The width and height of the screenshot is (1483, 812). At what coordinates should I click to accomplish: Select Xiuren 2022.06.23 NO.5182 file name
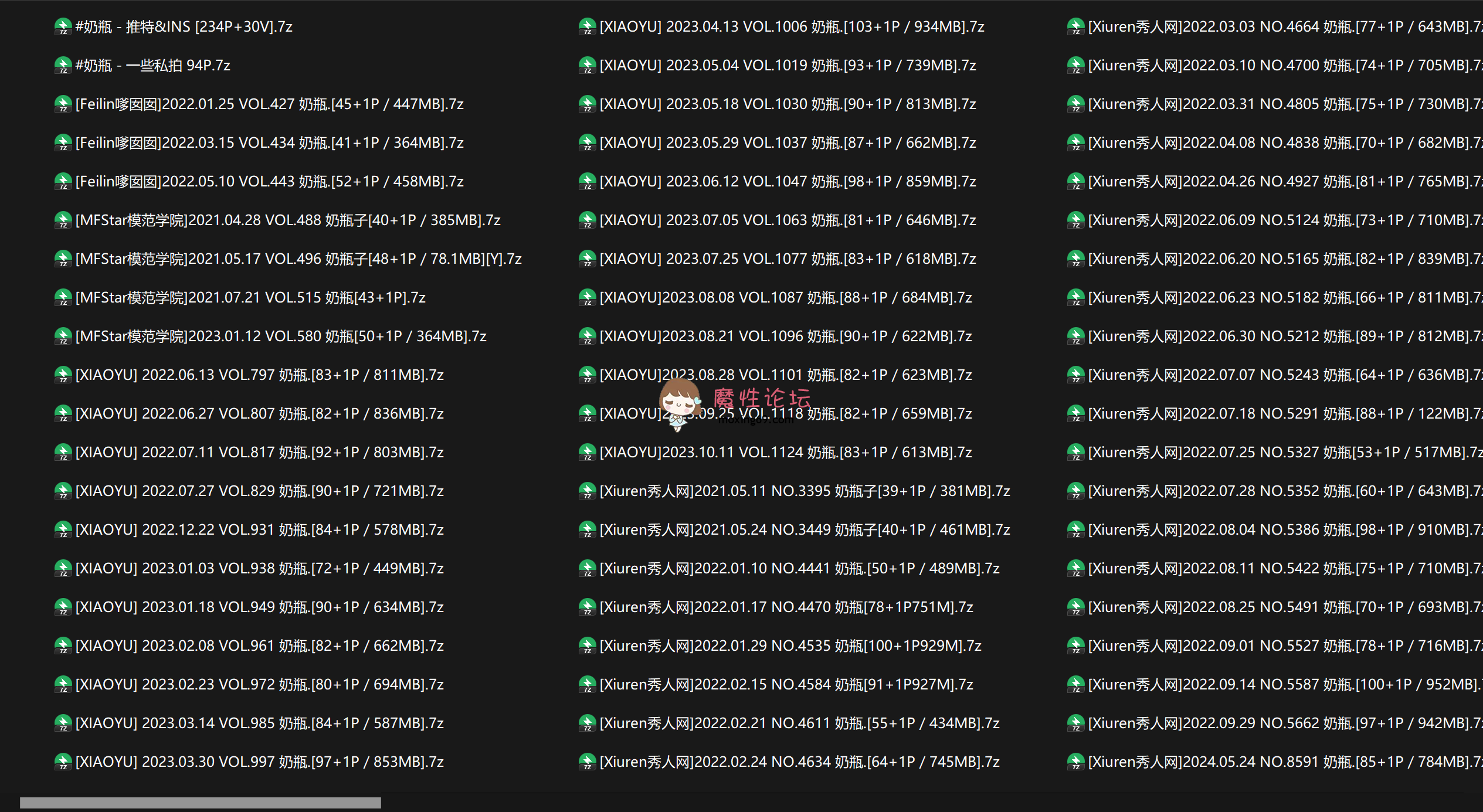tap(1284, 298)
